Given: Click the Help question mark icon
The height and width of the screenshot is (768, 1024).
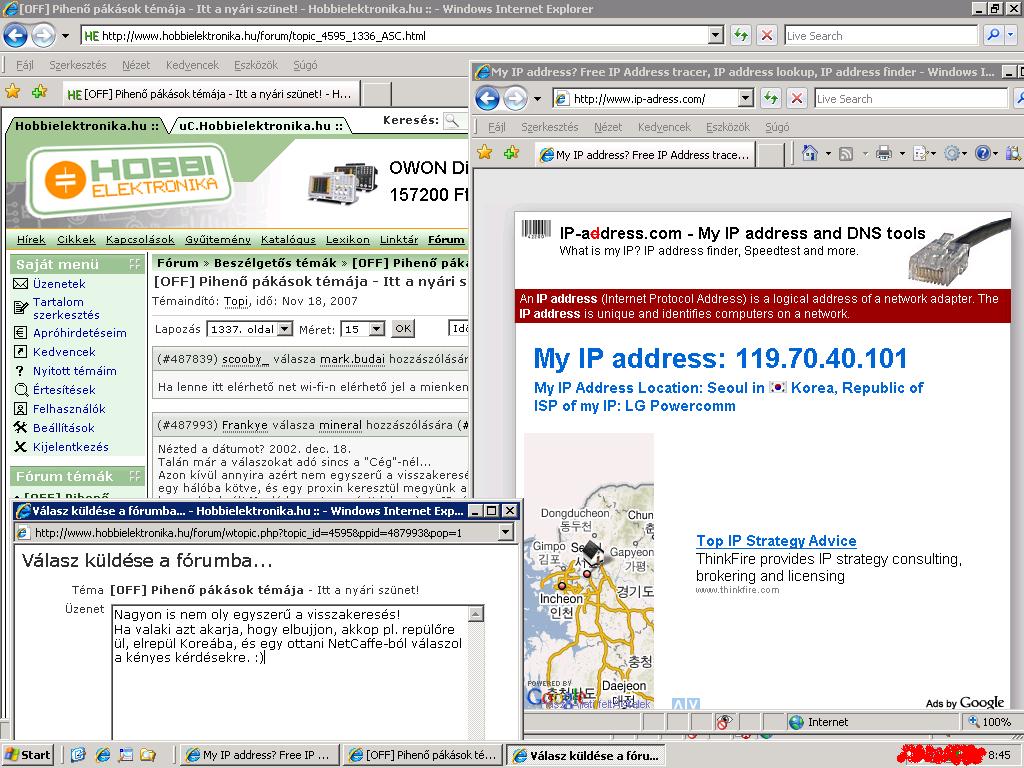Looking at the screenshot, I should (983, 153).
